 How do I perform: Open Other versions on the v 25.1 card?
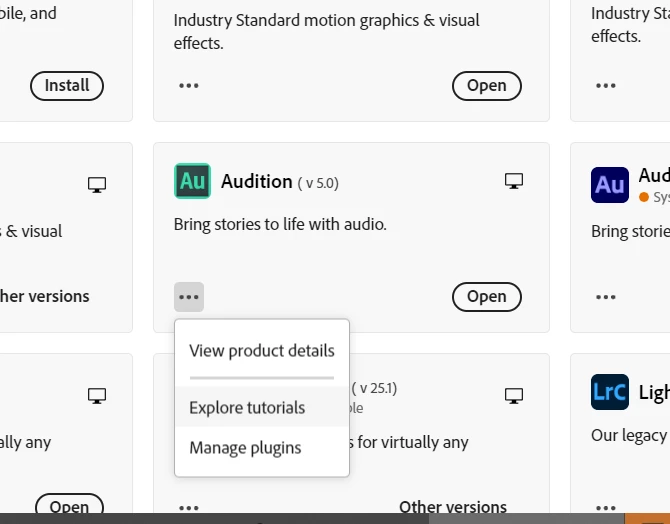[453, 507]
